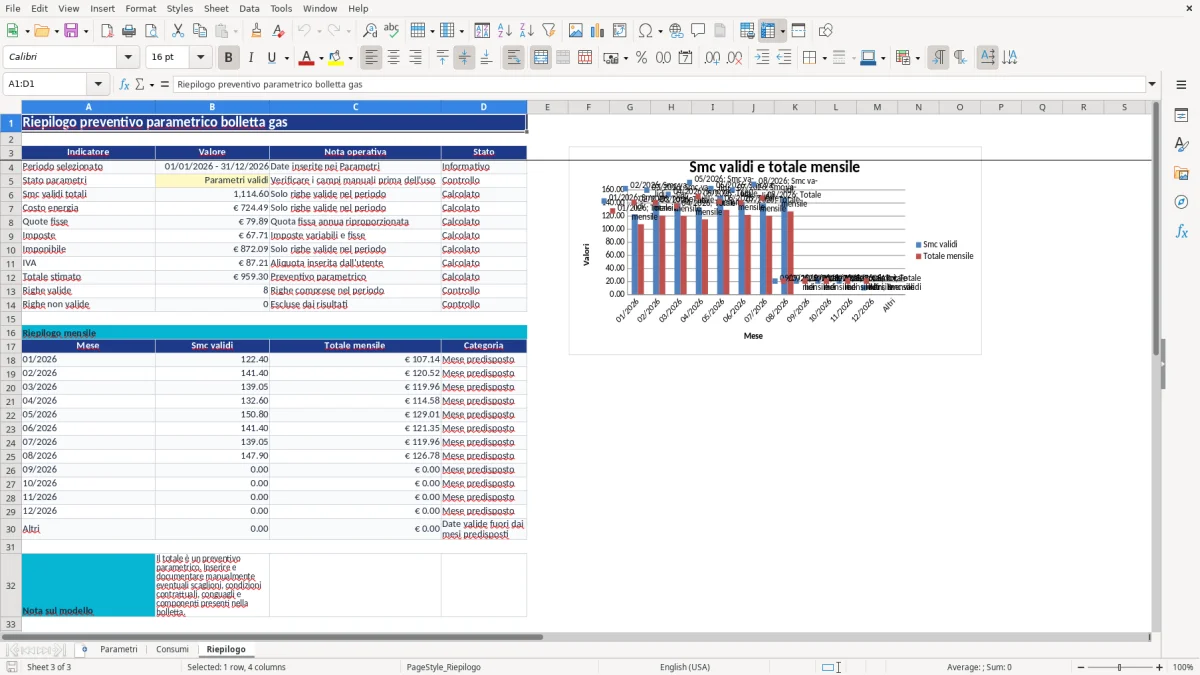Export document directly as PDF

(107, 31)
